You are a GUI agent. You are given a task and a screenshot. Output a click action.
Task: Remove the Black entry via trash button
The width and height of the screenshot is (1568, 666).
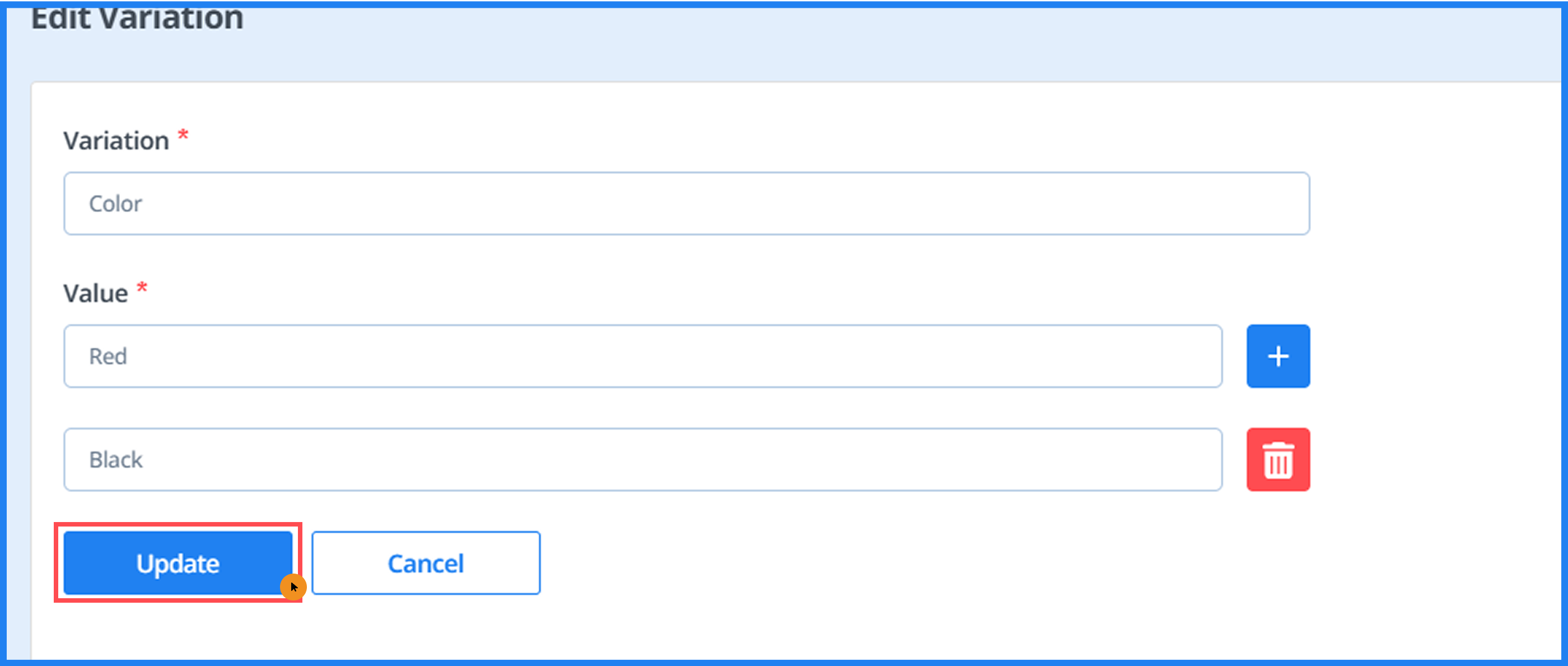point(1278,460)
